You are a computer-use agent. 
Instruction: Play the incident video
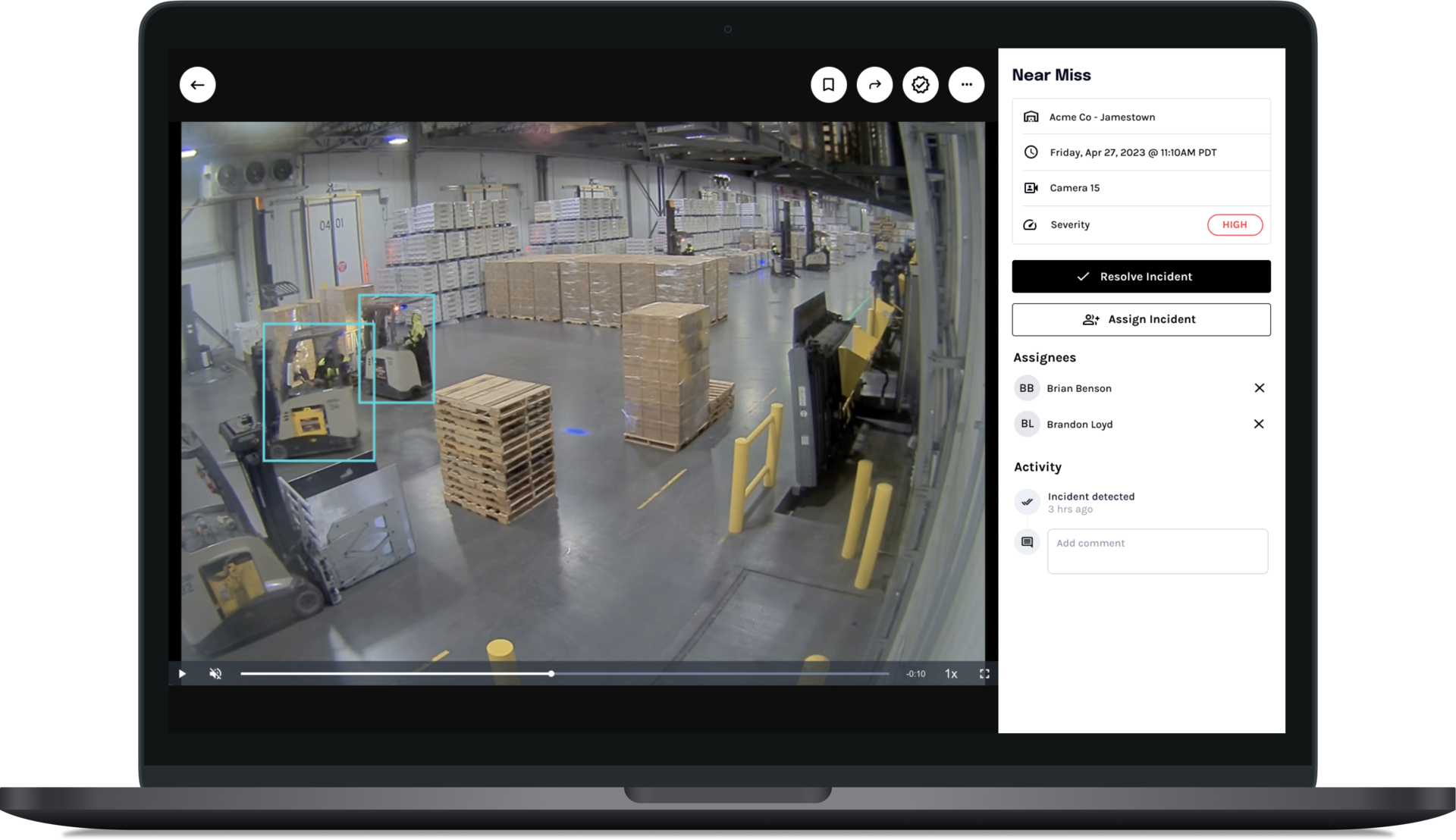pos(182,673)
